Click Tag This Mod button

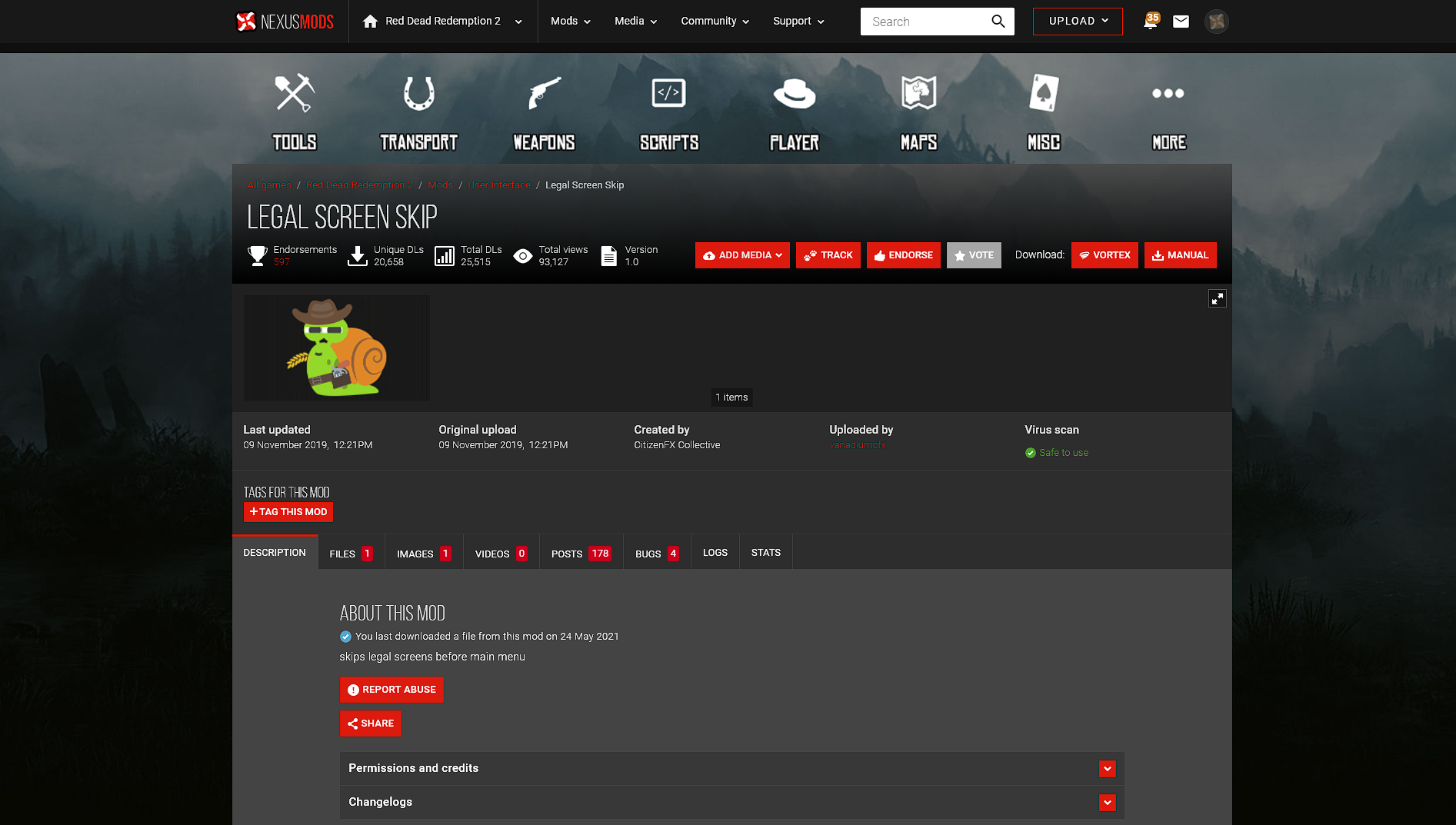(288, 512)
